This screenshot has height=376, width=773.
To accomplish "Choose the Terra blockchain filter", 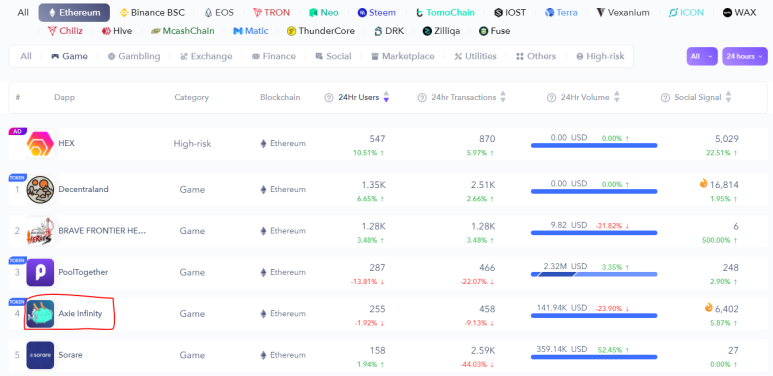I will tap(561, 13).
